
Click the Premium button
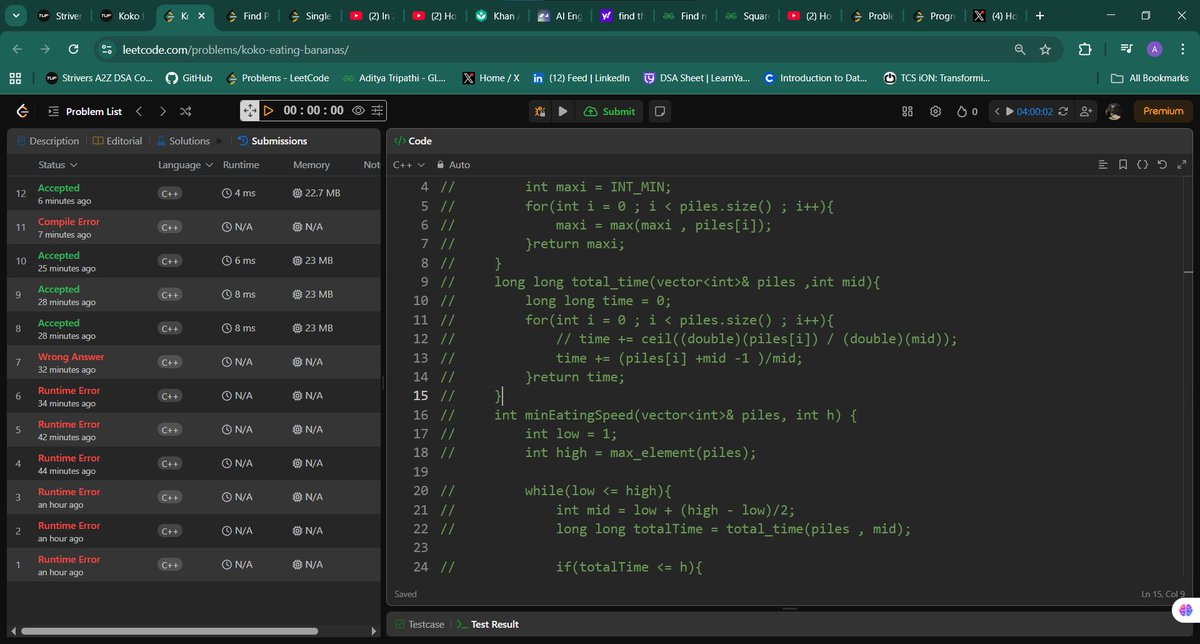point(1163,111)
